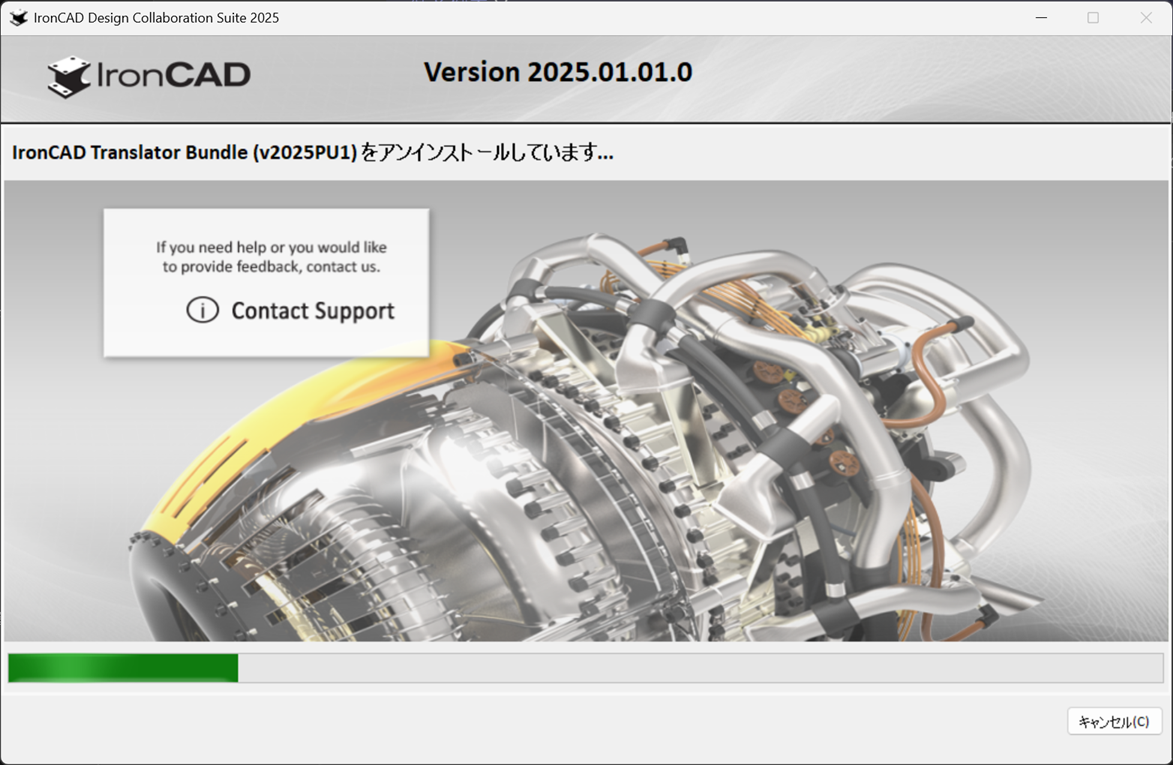
Task: Click the green filled part of progress bar
Action: (x=122, y=668)
